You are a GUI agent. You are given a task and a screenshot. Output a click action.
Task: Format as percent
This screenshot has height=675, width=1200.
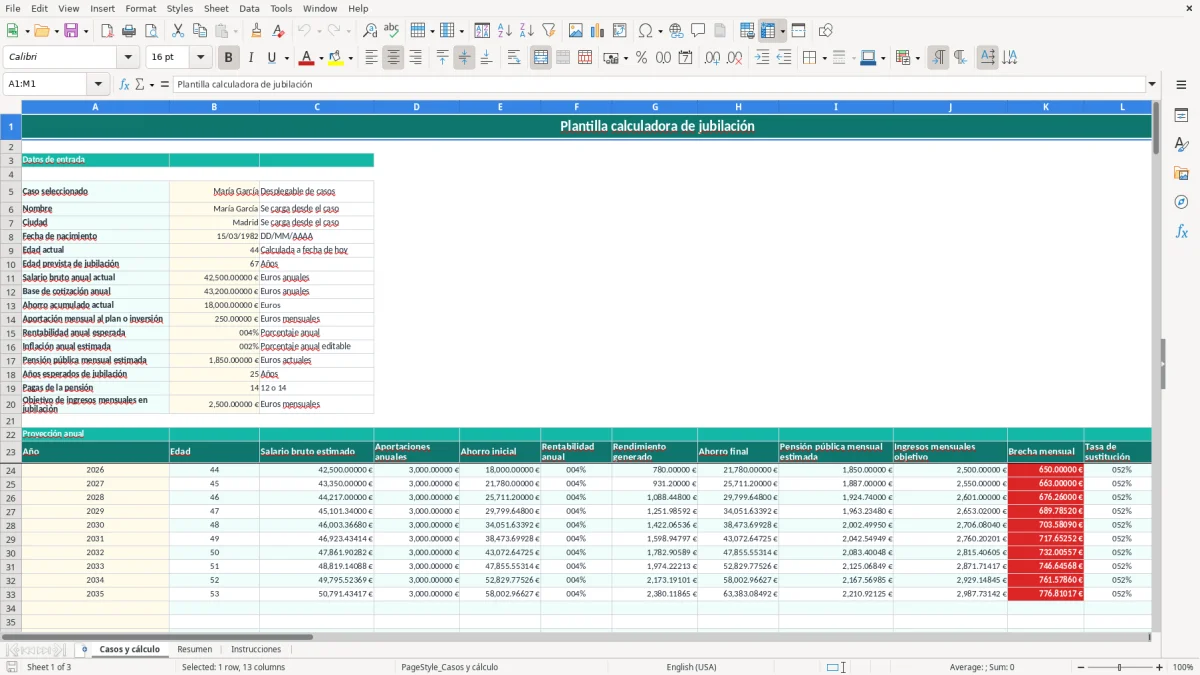point(641,58)
